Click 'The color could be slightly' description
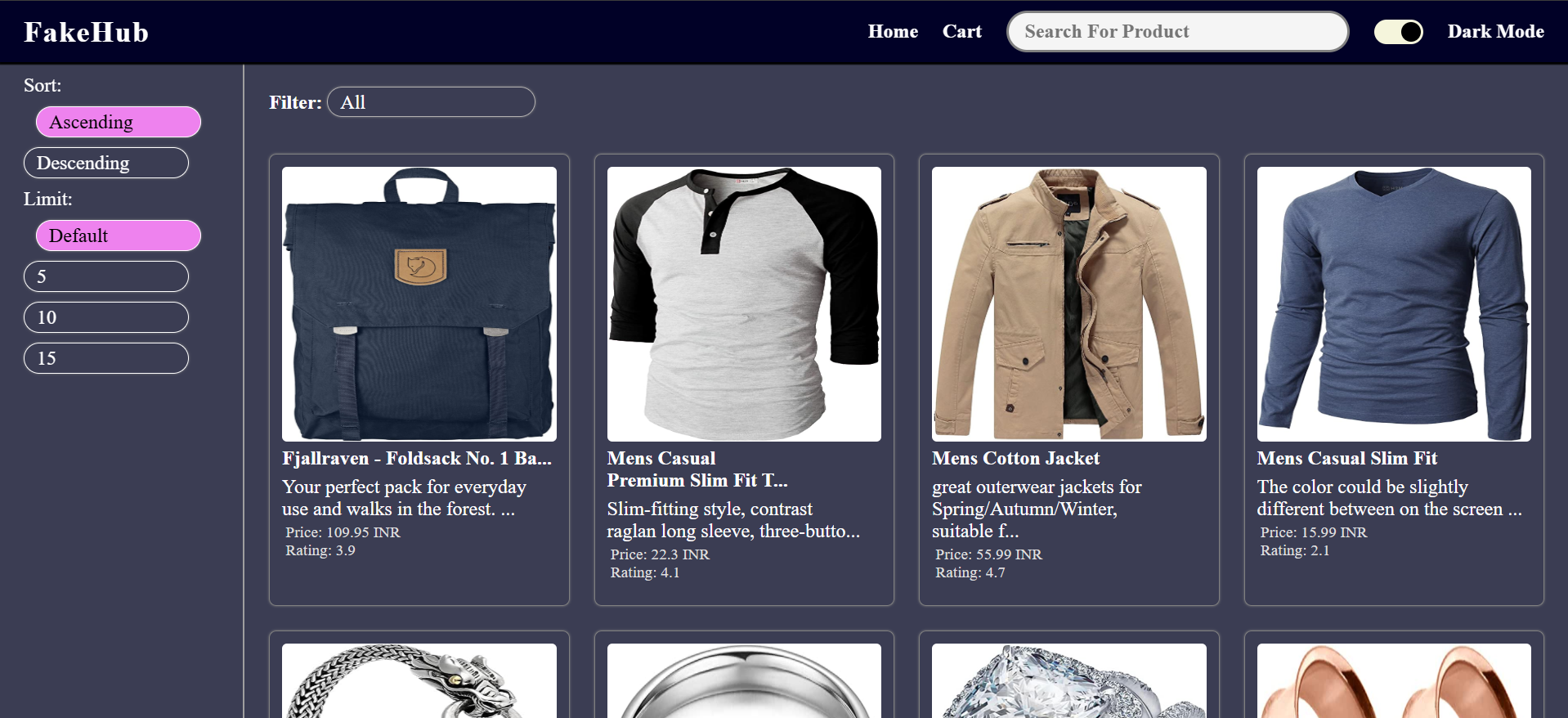1568x718 pixels. point(1389,498)
